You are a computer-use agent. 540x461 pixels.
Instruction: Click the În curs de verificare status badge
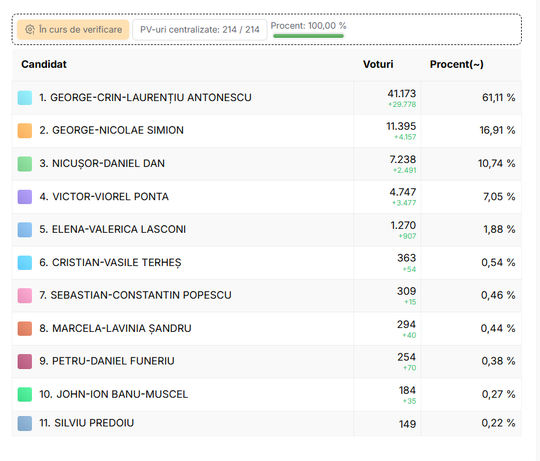tap(73, 30)
